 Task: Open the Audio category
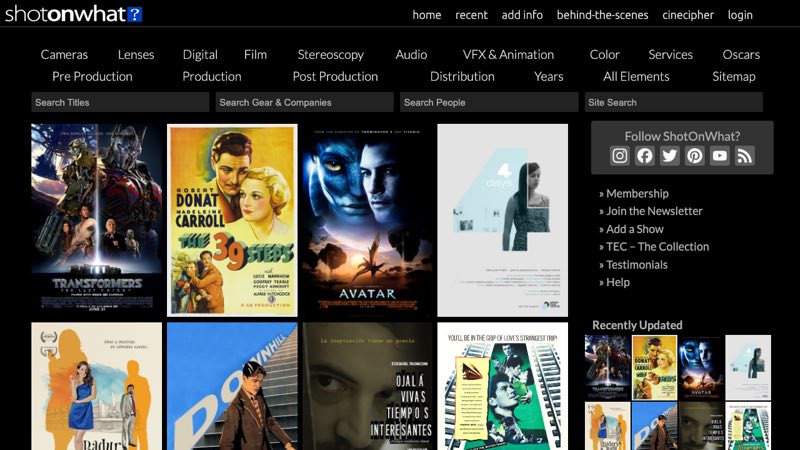tap(411, 55)
